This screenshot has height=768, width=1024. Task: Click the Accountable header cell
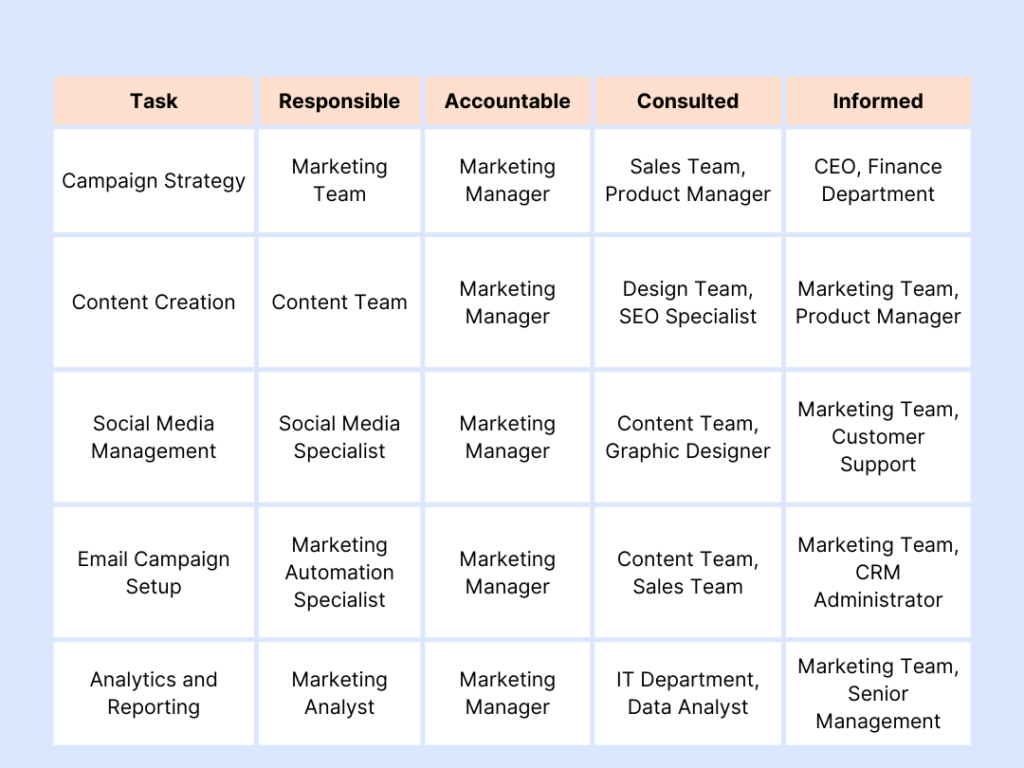pos(507,101)
